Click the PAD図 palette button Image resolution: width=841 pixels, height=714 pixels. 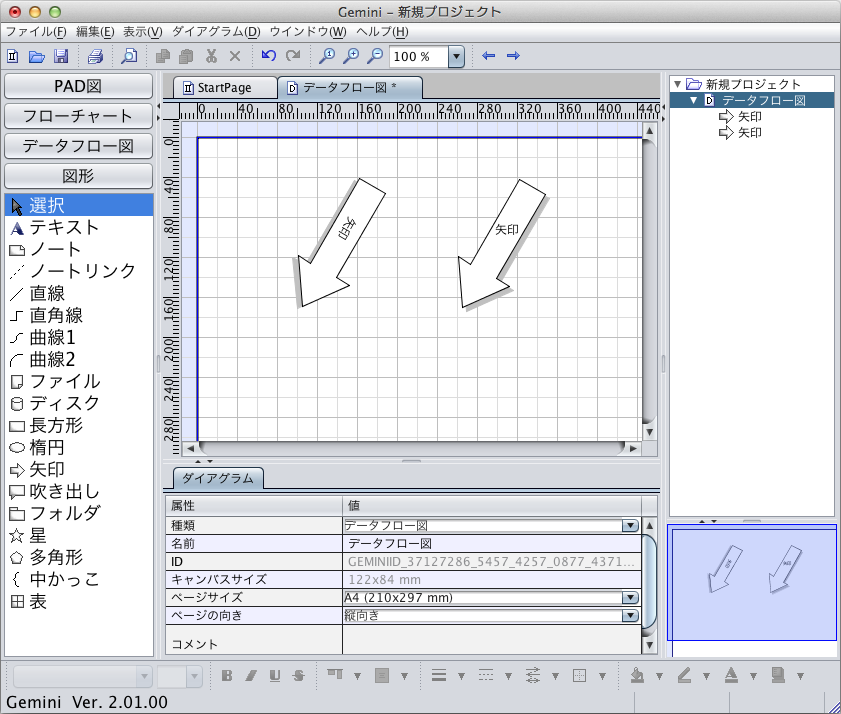pyautogui.click(x=78, y=86)
